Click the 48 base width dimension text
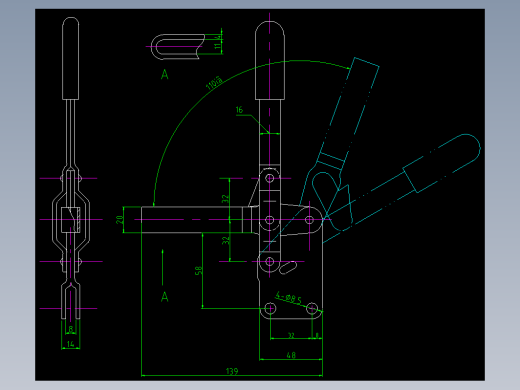This screenshot has width=520, height=390. 291,355
